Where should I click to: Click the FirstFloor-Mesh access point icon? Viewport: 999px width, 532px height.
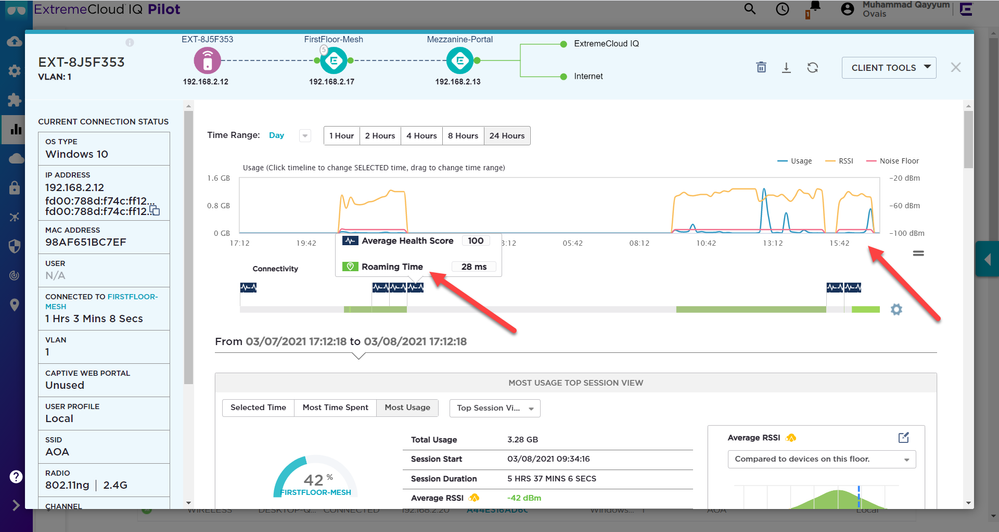click(333, 61)
